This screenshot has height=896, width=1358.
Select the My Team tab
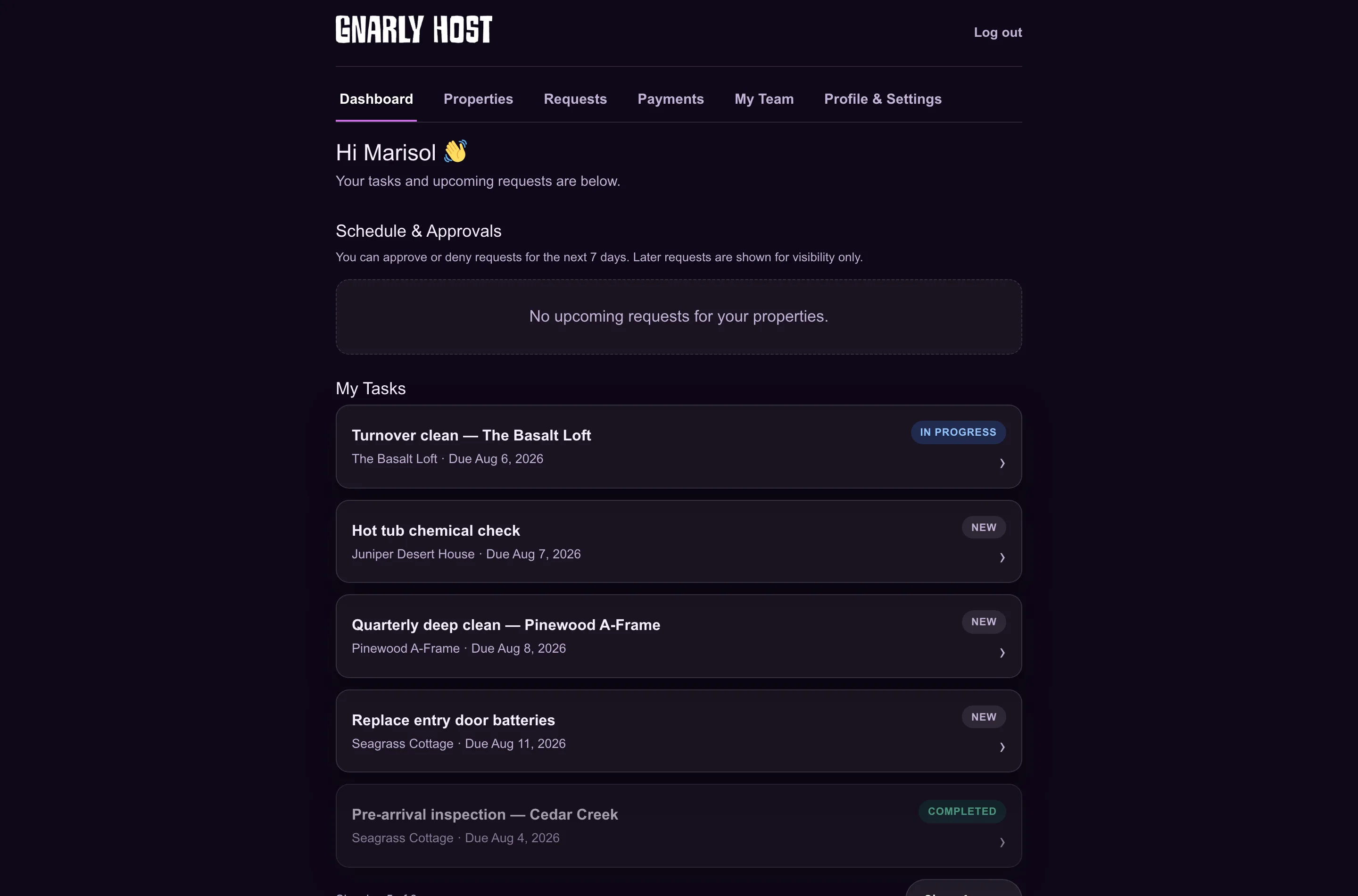point(764,99)
